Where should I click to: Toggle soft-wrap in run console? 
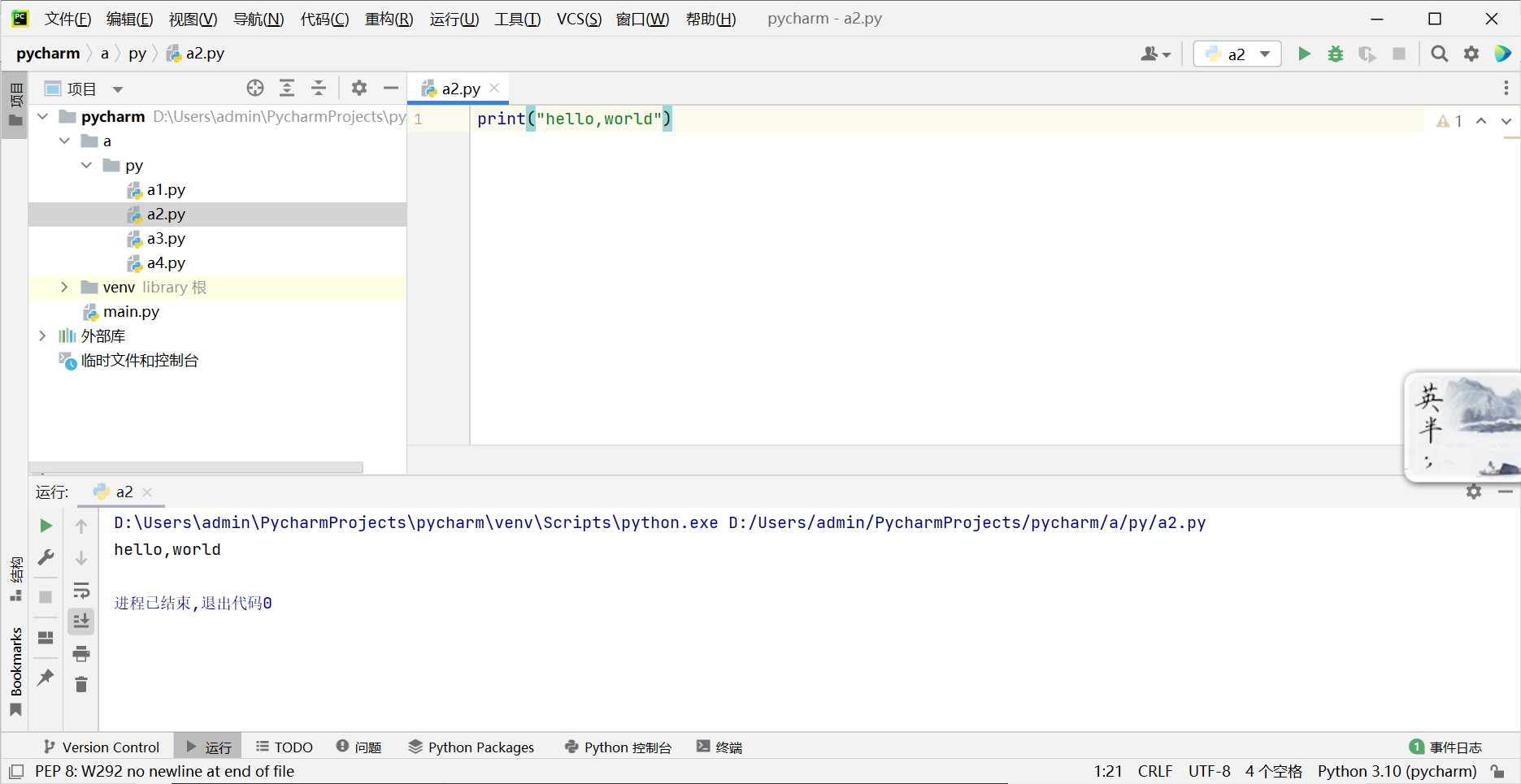click(81, 590)
